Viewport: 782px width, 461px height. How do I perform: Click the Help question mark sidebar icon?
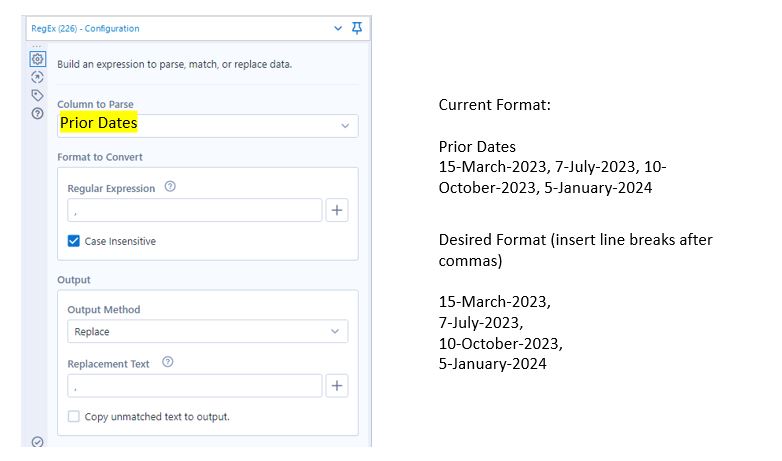coord(38,113)
